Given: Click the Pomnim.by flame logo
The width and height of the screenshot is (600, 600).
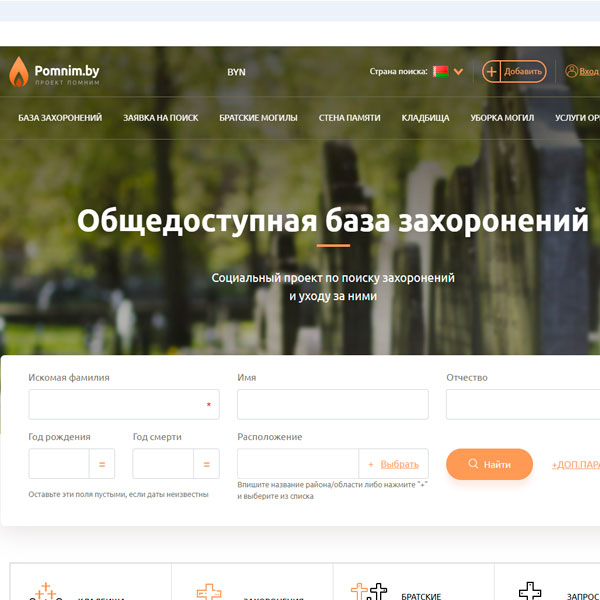Looking at the screenshot, I should 18,72.
